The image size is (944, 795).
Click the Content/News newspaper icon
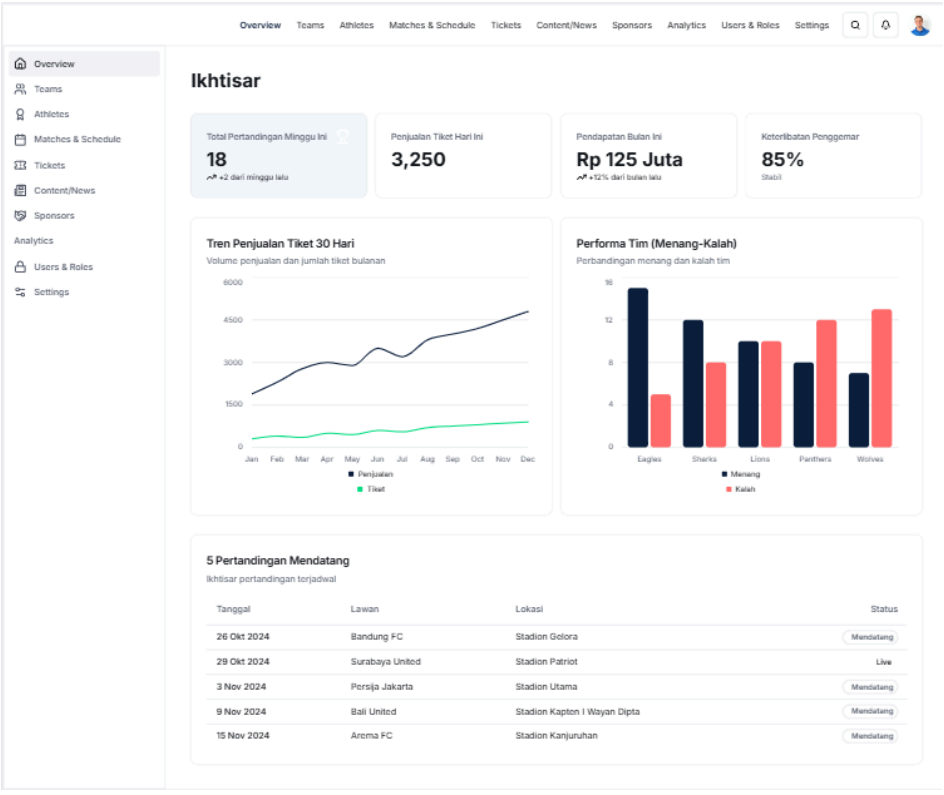coord(20,190)
